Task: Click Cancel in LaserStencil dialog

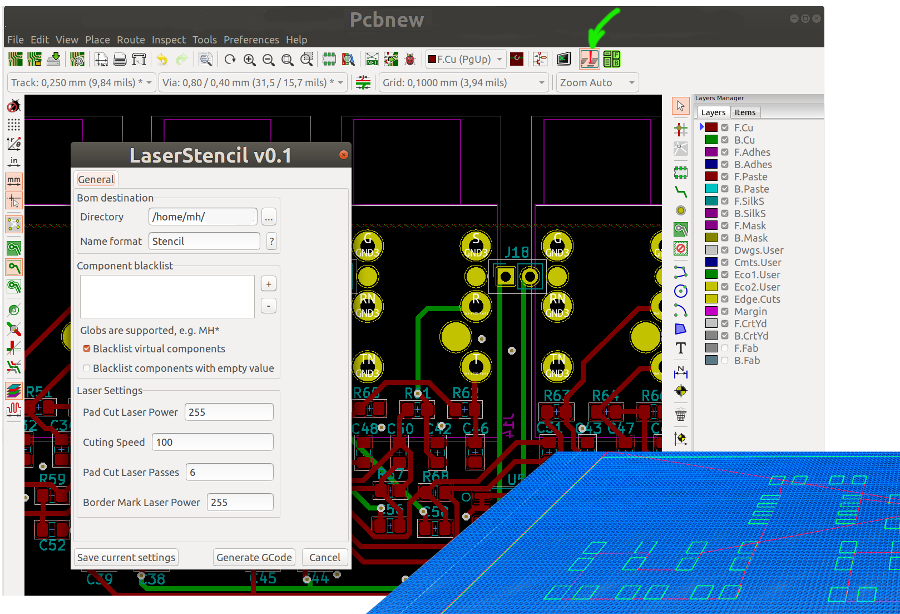Action: pyautogui.click(x=325, y=557)
